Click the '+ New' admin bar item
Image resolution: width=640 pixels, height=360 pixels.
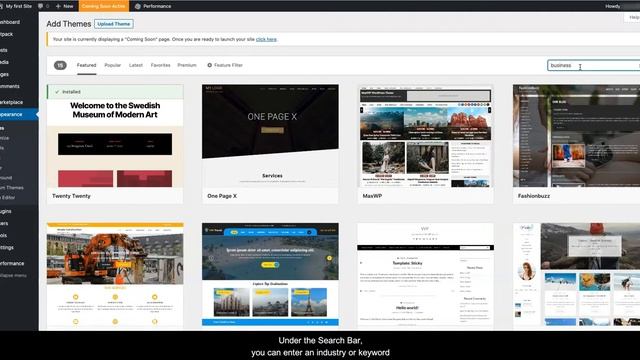(64, 6)
